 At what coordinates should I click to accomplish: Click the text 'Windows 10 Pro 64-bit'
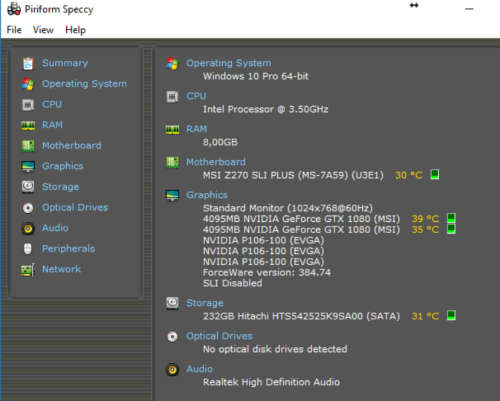[256, 76]
